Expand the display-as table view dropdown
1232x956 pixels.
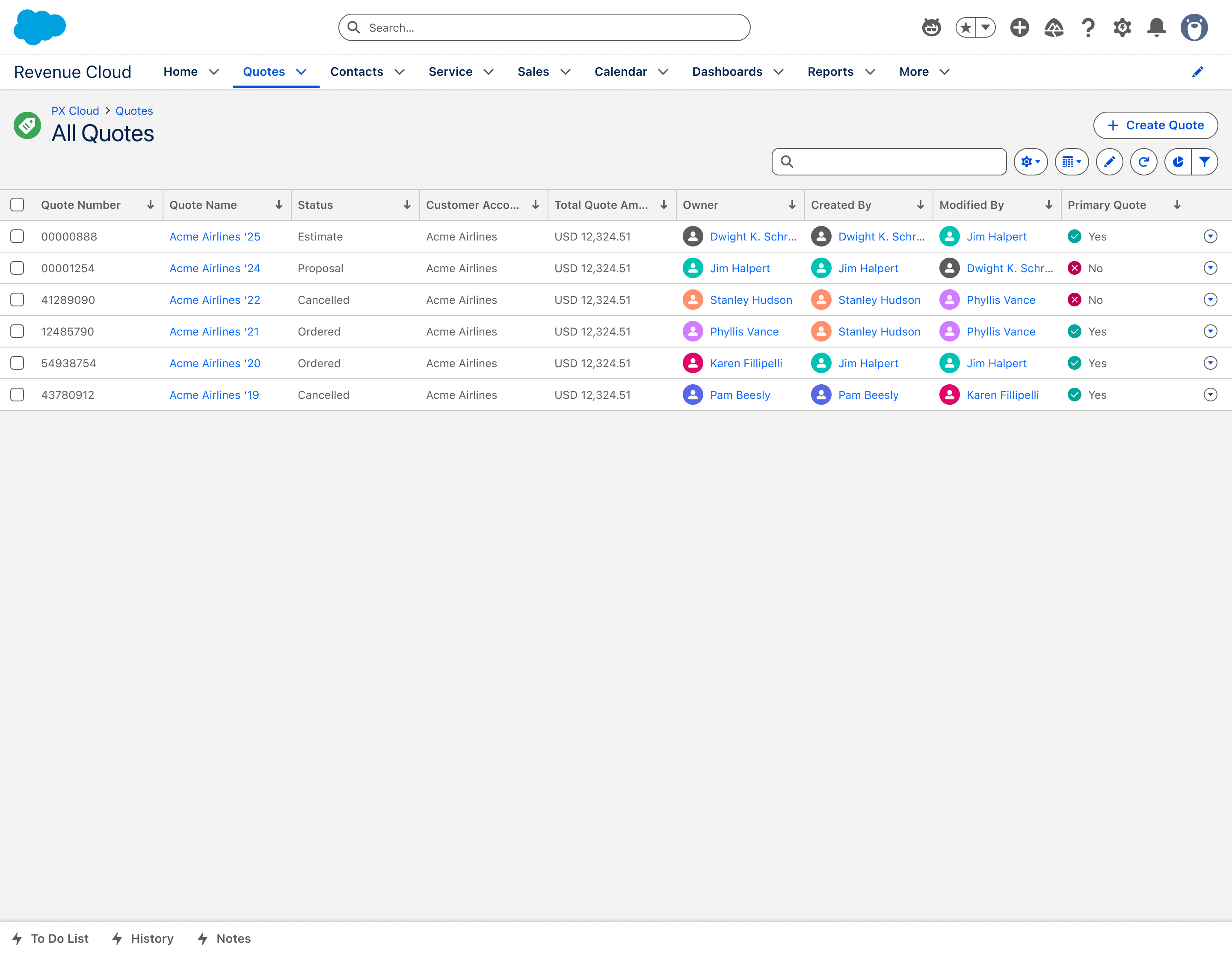tap(1071, 162)
